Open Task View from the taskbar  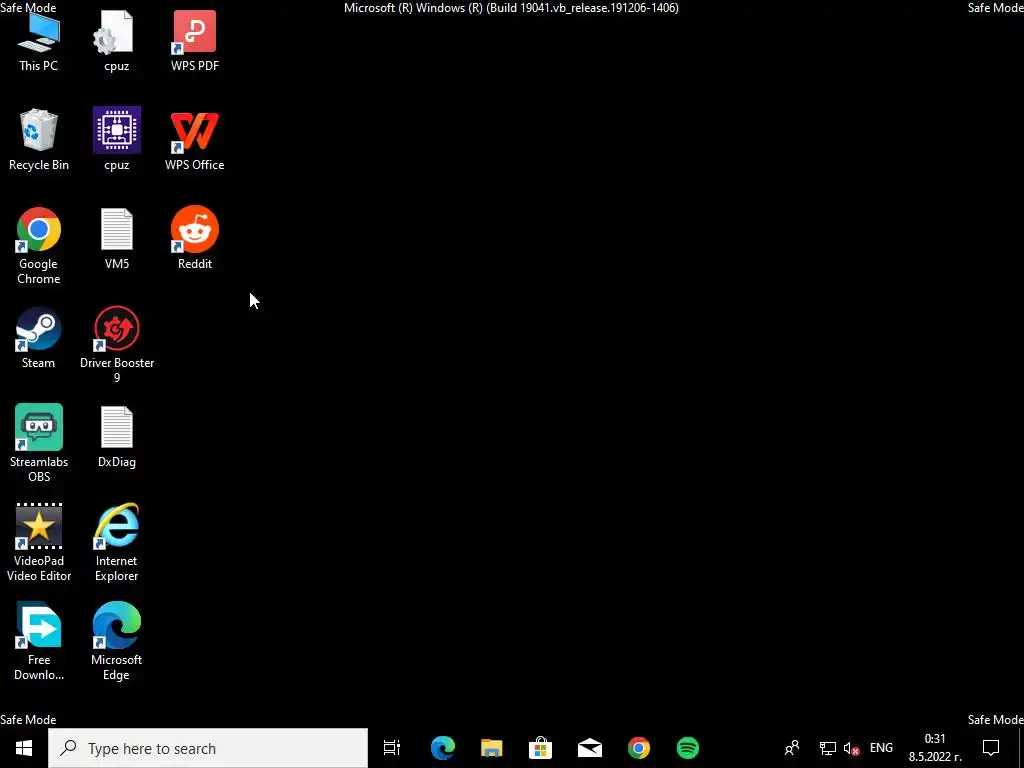tap(392, 748)
